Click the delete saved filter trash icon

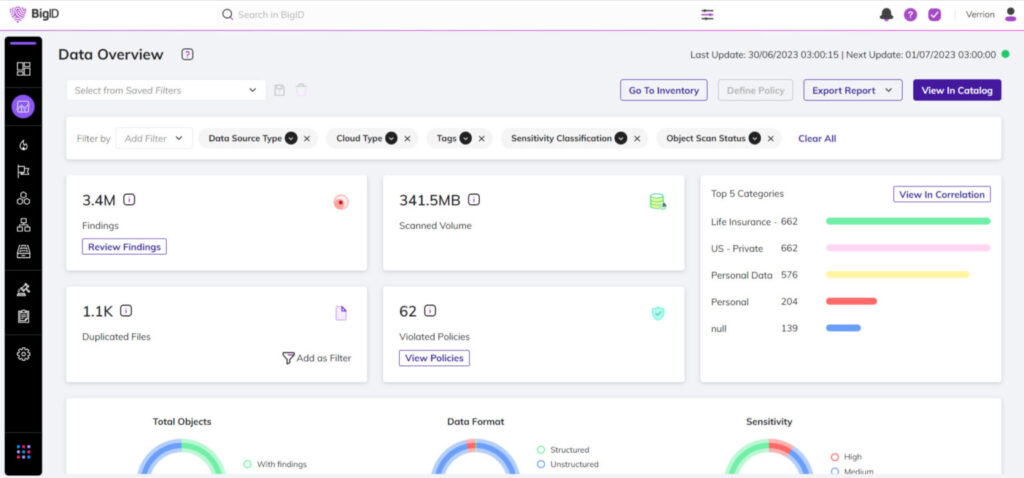coord(301,90)
